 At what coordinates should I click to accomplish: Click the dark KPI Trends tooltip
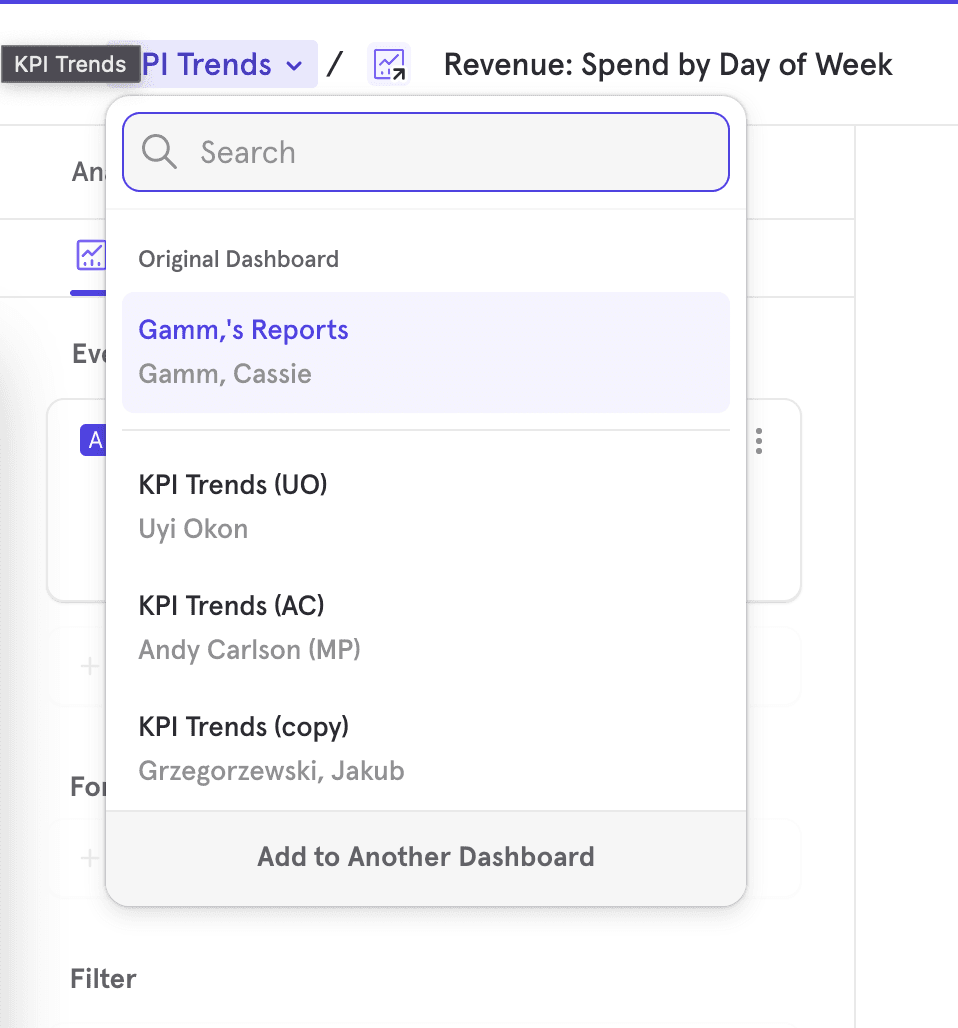(69, 65)
